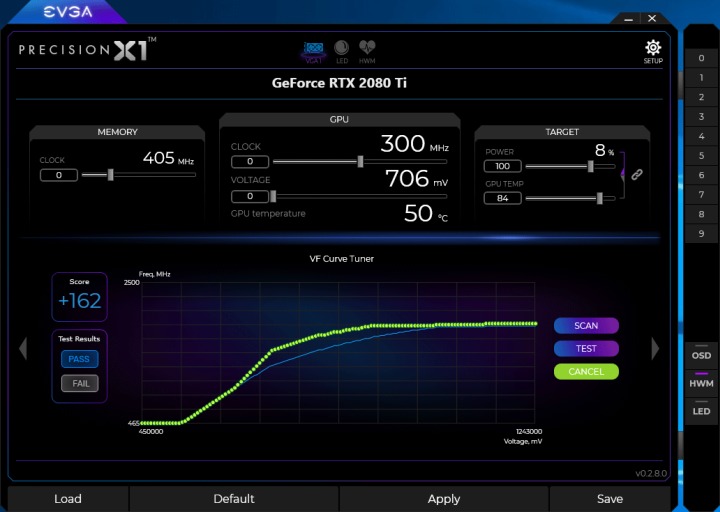This screenshot has height=512, width=720.
Task: Toggle the power/temp link chain icon
Action: 636,174
